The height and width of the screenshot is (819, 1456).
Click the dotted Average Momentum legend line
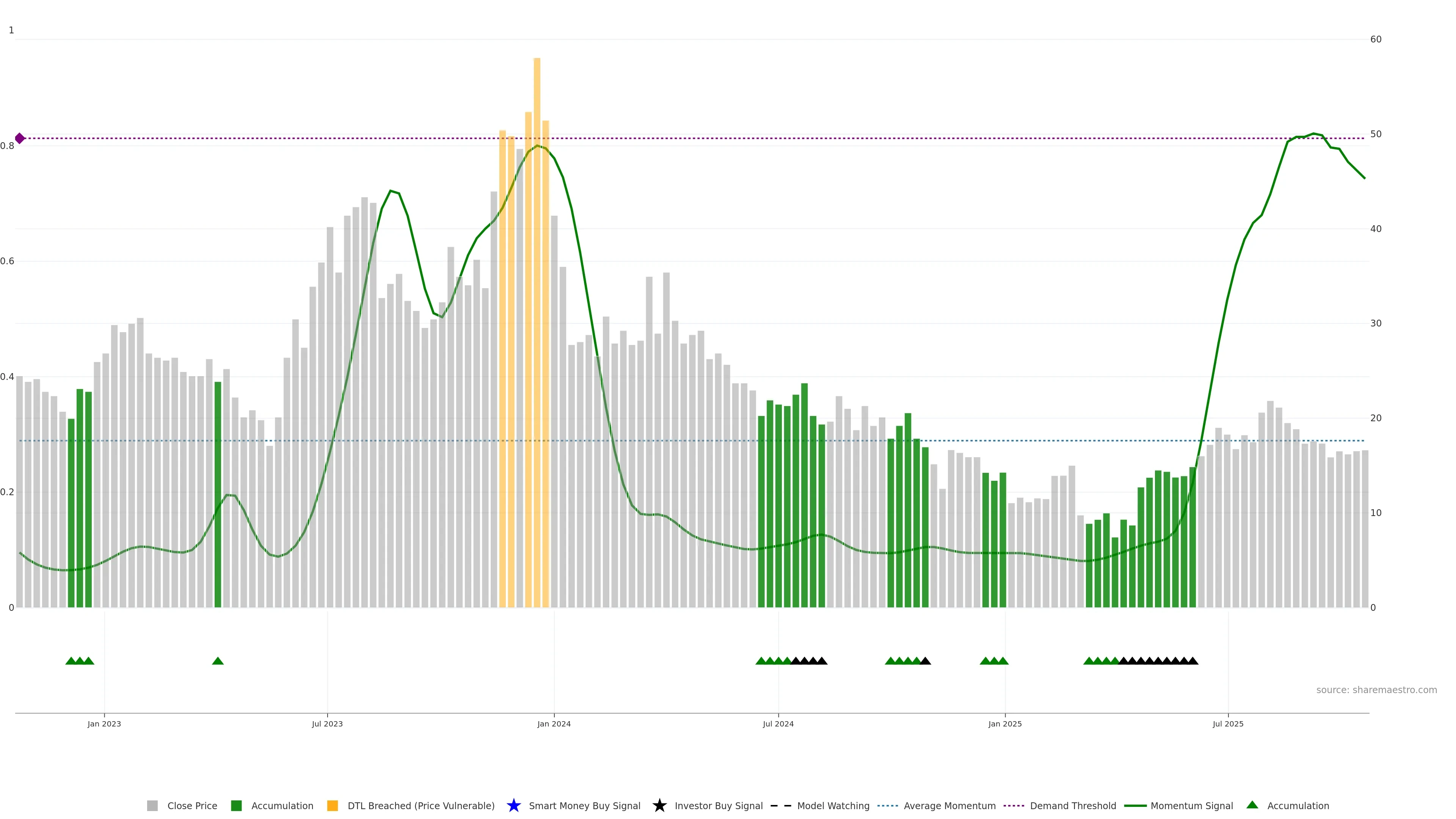[887, 805]
